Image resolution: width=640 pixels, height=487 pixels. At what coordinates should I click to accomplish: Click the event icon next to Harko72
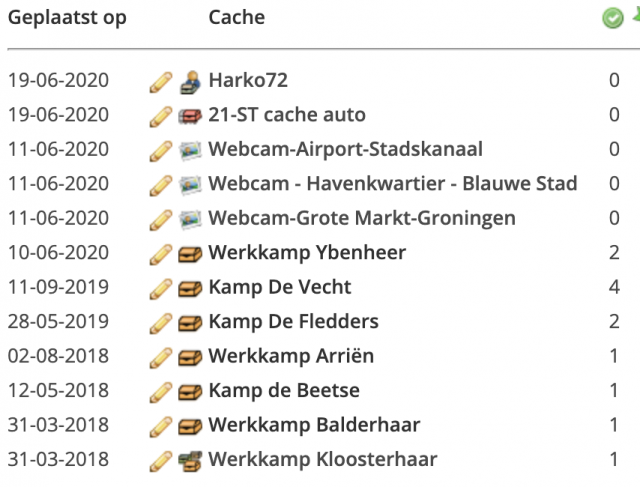point(190,82)
